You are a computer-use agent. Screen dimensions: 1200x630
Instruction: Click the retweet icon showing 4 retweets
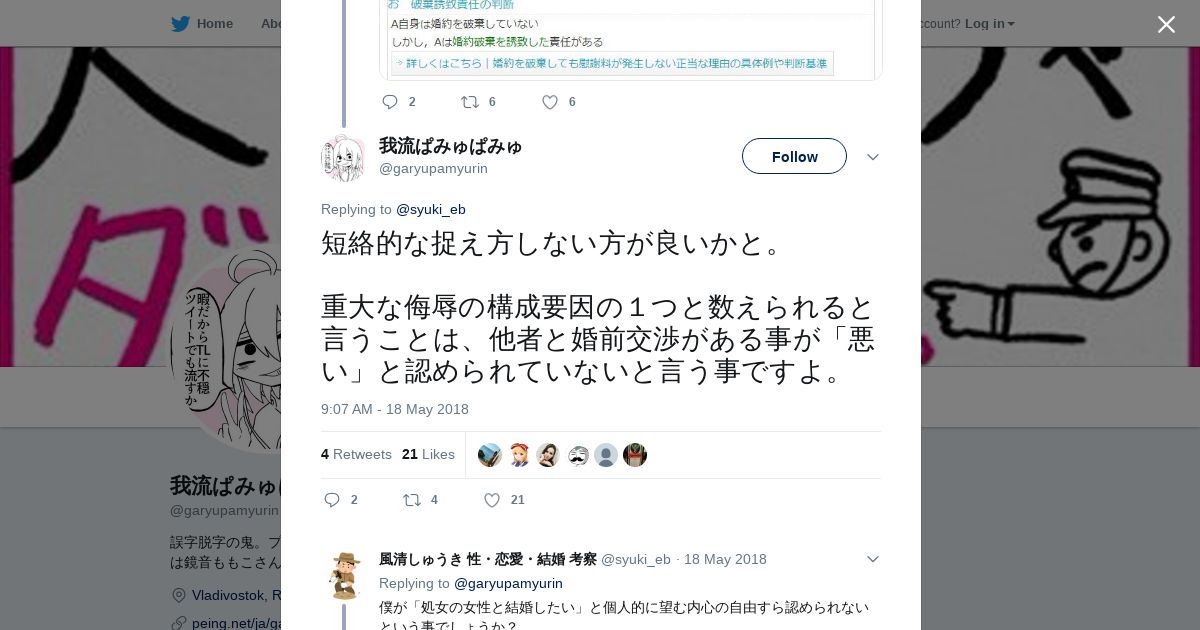[411, 500]
